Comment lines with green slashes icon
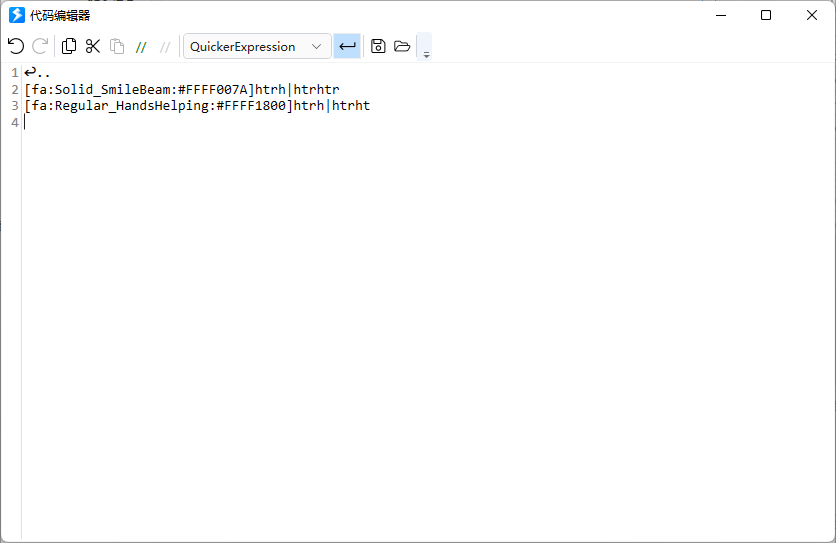The image size is (836, 543). pos(141,47)
